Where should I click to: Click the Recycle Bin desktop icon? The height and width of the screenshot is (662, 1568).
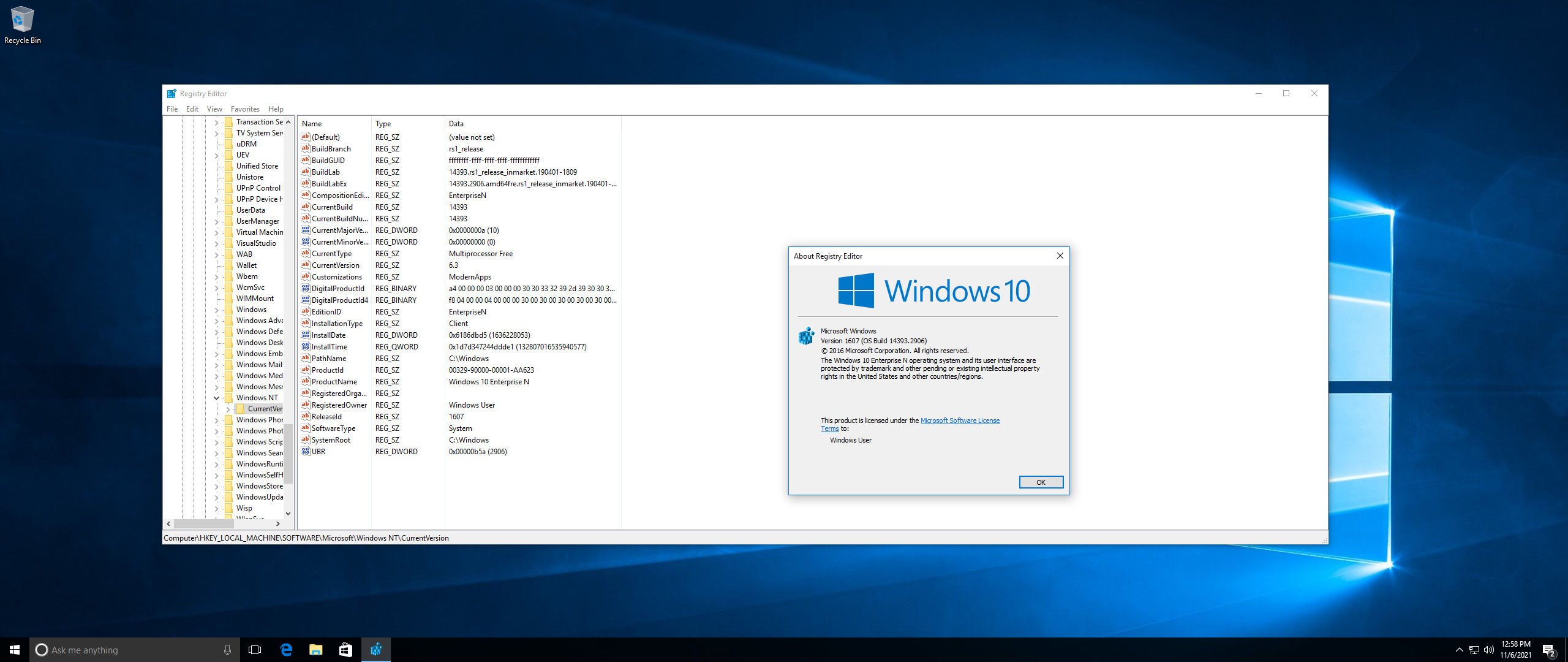(x=22, y=25)
